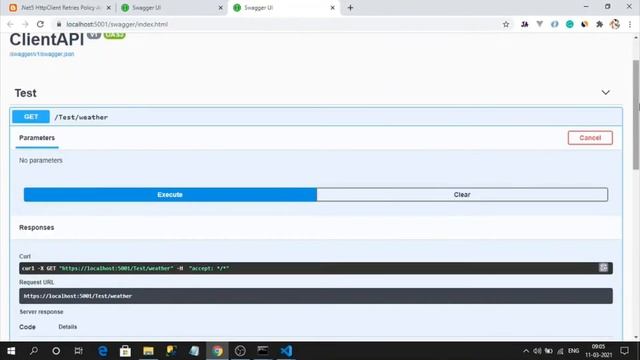Open the terminal window on the taskbar
This screenshot has width=640, height=360.
tap(263, 351)
